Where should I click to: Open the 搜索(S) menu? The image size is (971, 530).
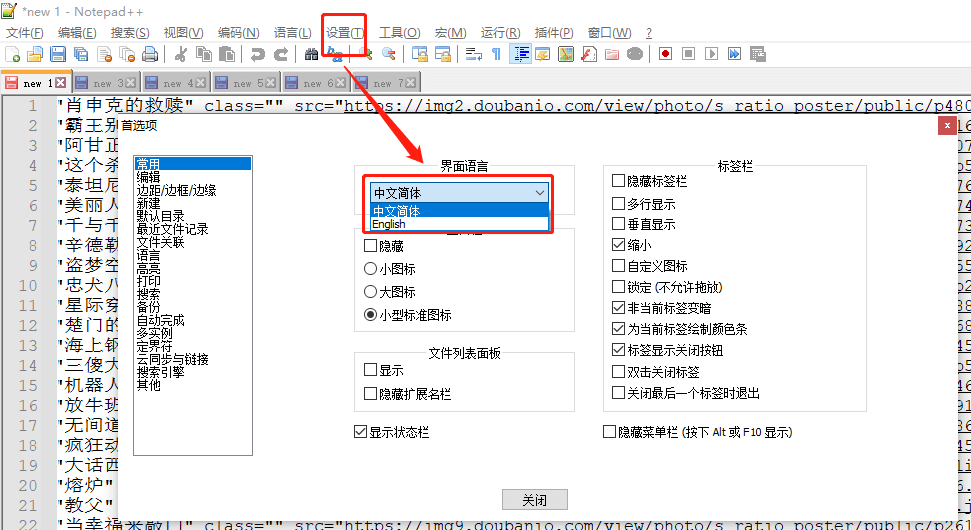click(x=130, y=33)
